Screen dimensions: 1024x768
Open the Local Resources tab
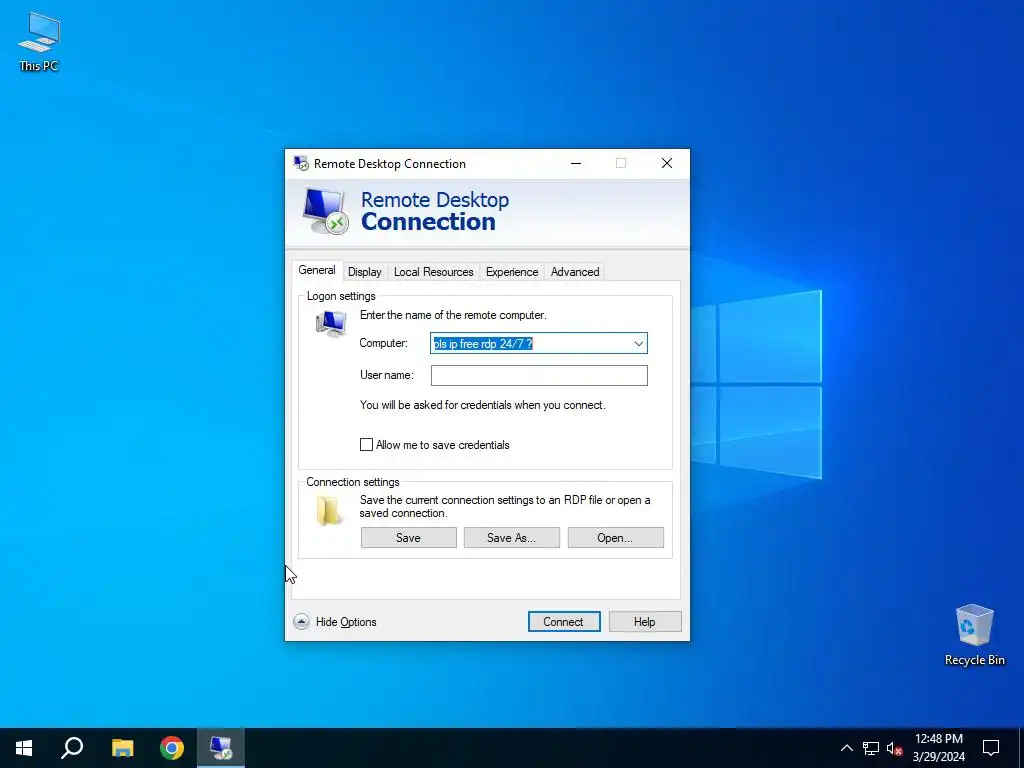[434, 272]
